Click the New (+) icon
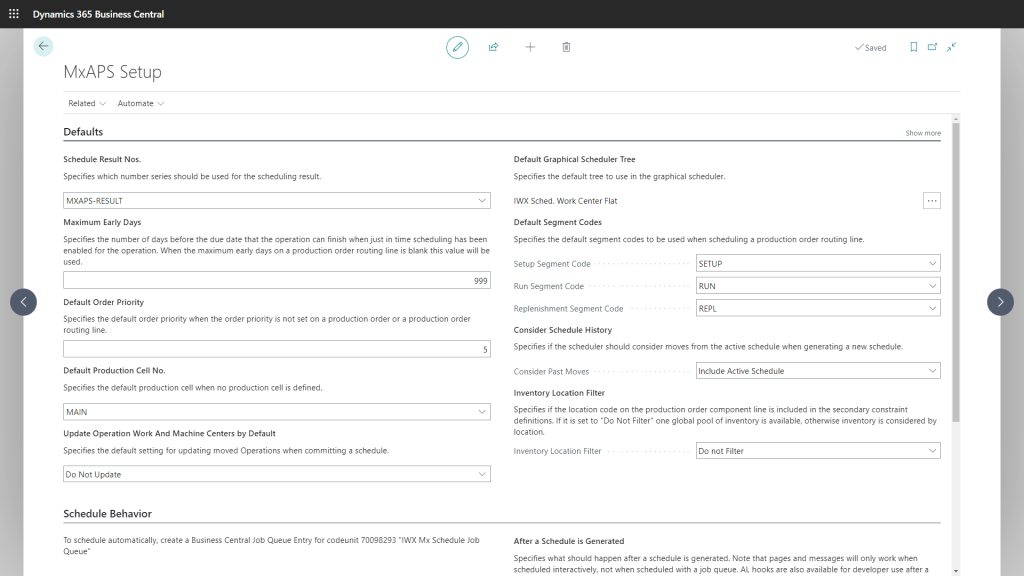 (529, 47)
